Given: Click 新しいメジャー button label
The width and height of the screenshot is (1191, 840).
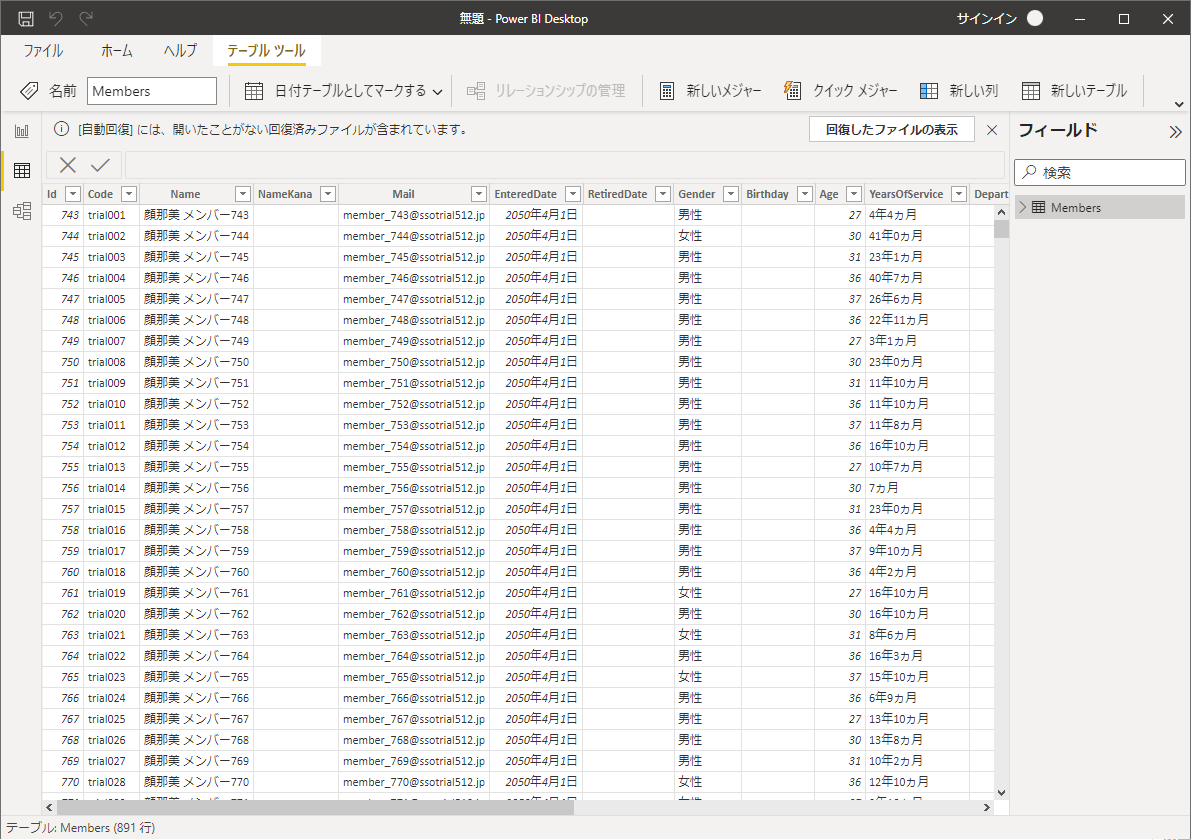Looking at the screenshot, I should click(x=723, y=91).
